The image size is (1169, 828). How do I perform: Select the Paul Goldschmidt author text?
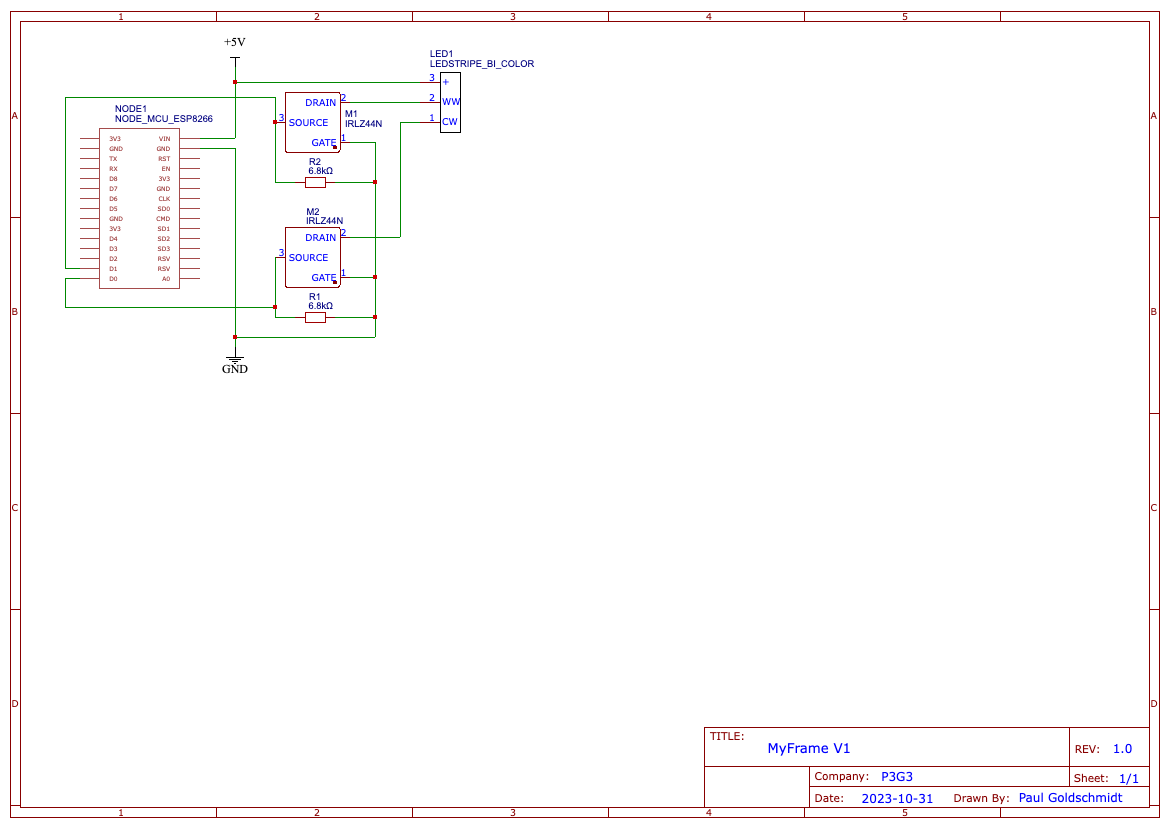click(1069, 798)
